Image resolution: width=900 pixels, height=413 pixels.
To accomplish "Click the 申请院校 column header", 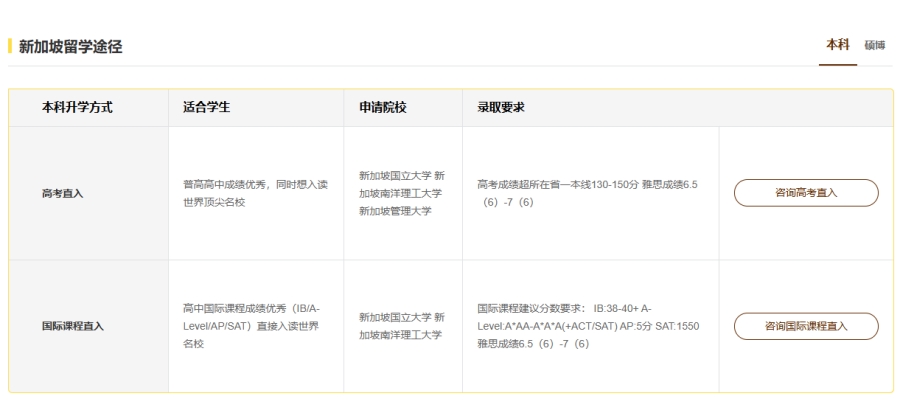I will pos(384,108).
